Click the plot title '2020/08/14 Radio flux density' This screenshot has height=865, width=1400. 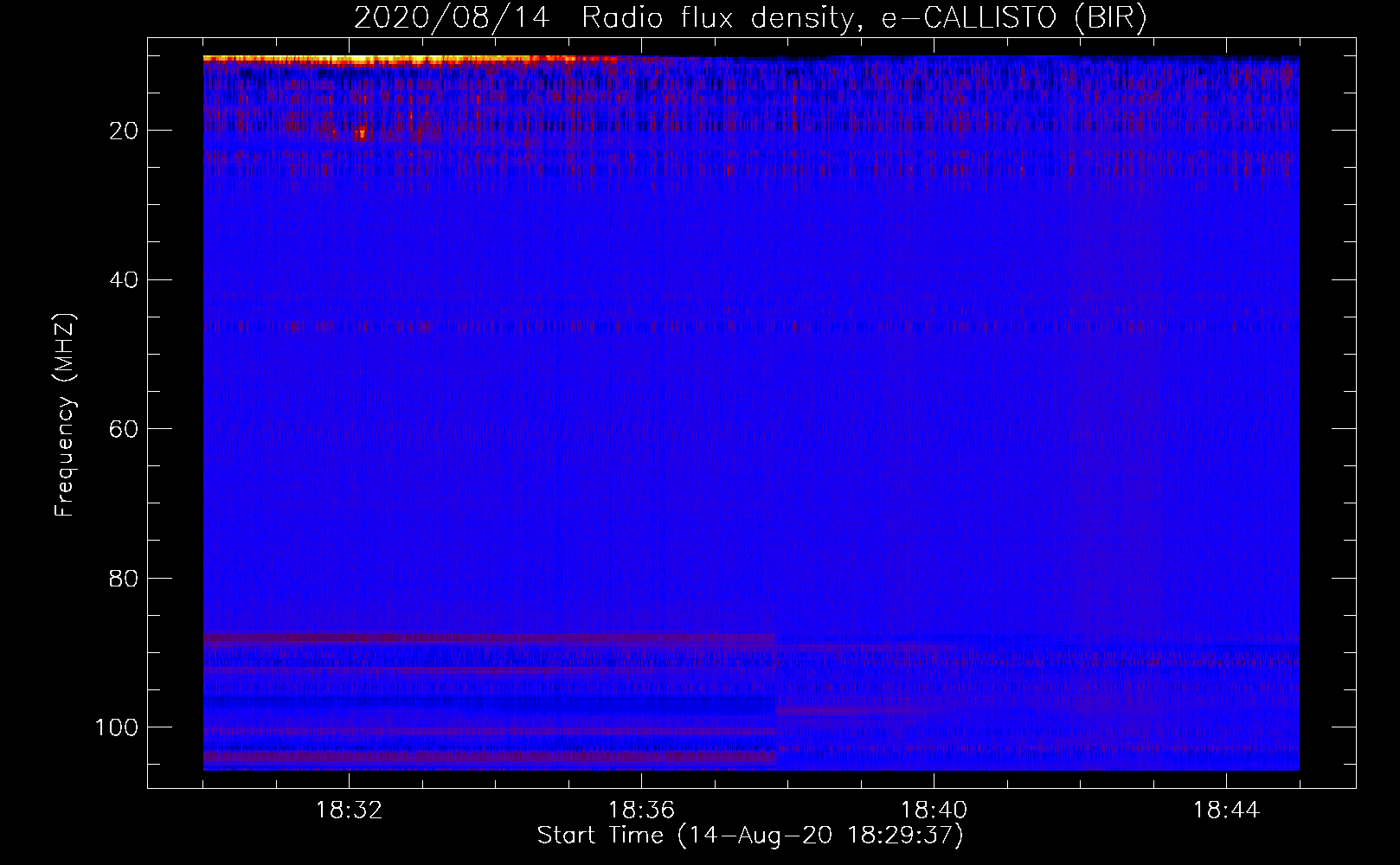click(750, 18)
